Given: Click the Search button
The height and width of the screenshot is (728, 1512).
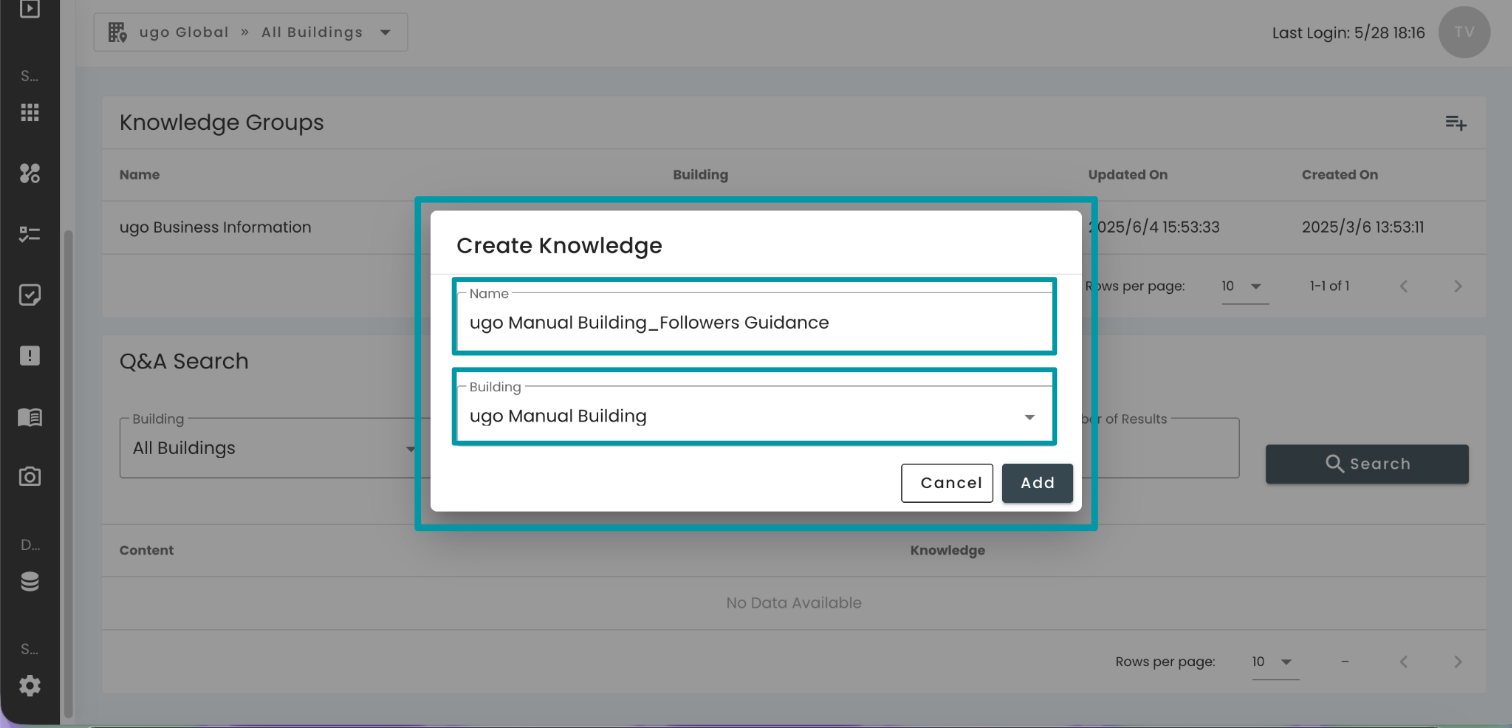Looking at the screenshot, I should (1367, 464).
